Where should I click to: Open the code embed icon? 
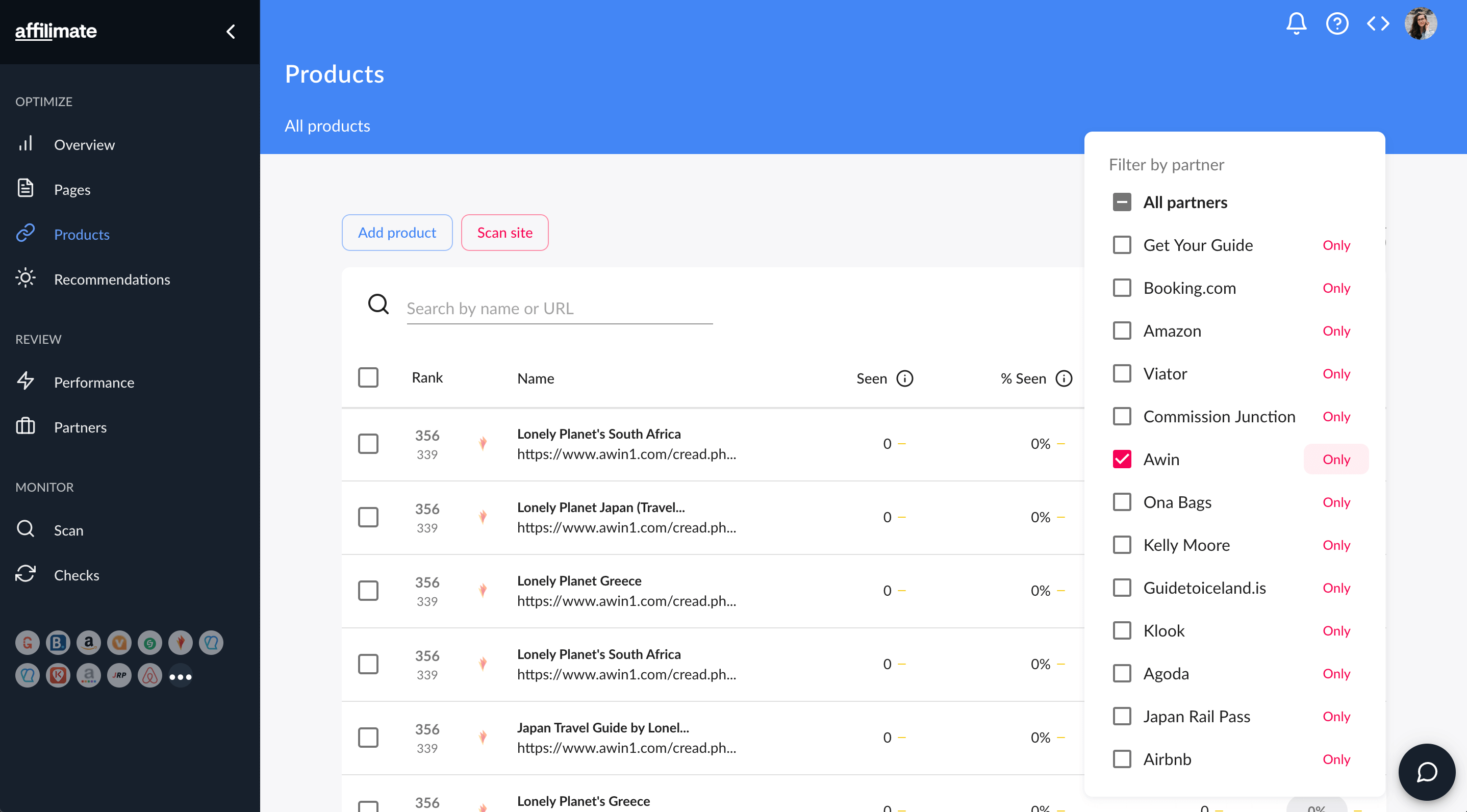click(1378, 23)
